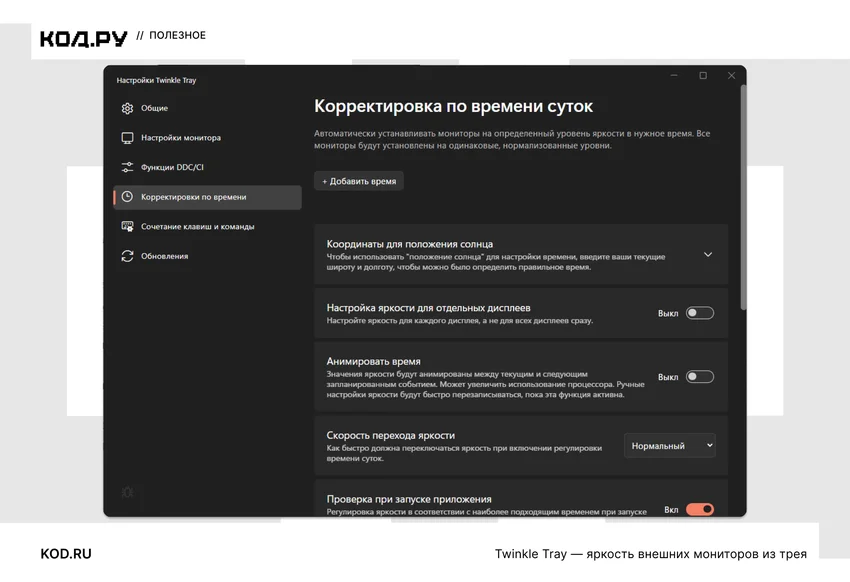Switch to Функции DDC/CI section
Viewport: 850px width, 582px height.
point(207,167)
